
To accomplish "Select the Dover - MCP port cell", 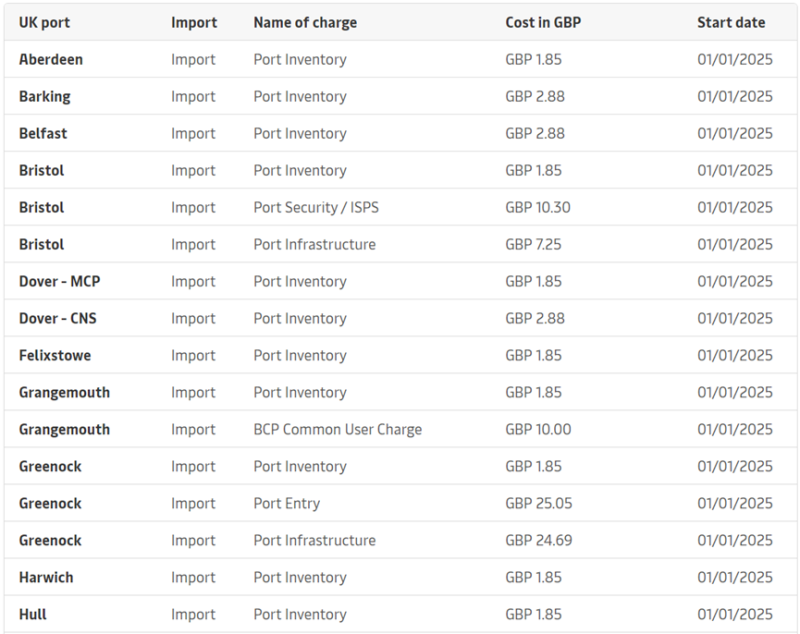I will click(59, 281).
